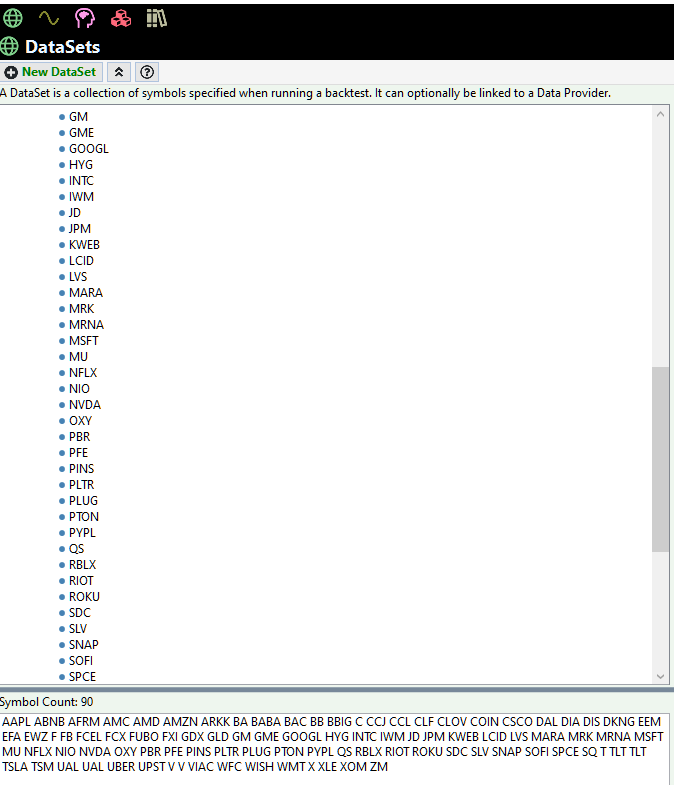The height and width of the screenshot is (785, 674).
Task: Select HYG symbol in list
Action: tap(81, 165)
